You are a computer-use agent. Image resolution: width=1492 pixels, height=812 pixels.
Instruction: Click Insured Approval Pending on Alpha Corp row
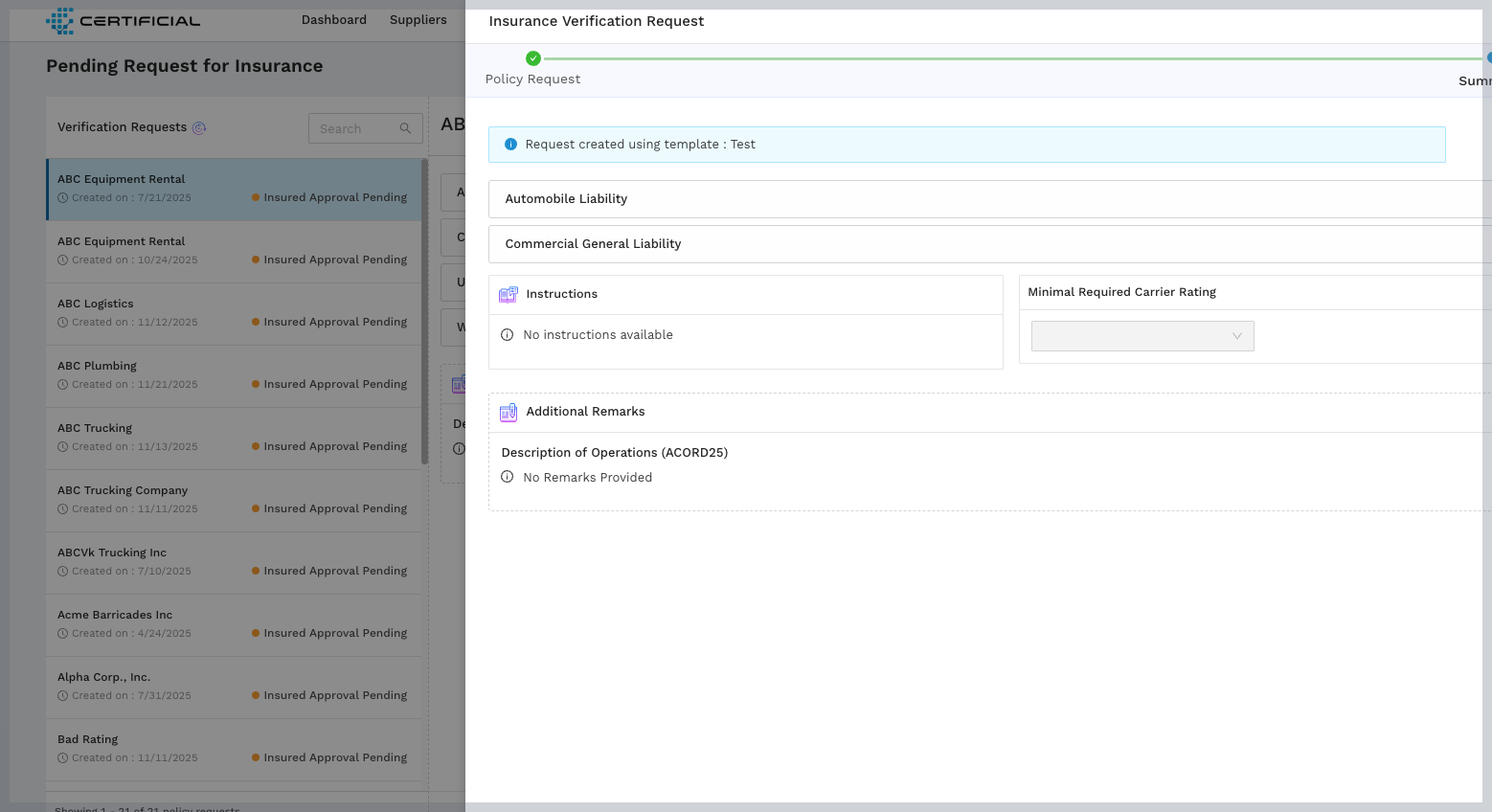click(335, 695)
